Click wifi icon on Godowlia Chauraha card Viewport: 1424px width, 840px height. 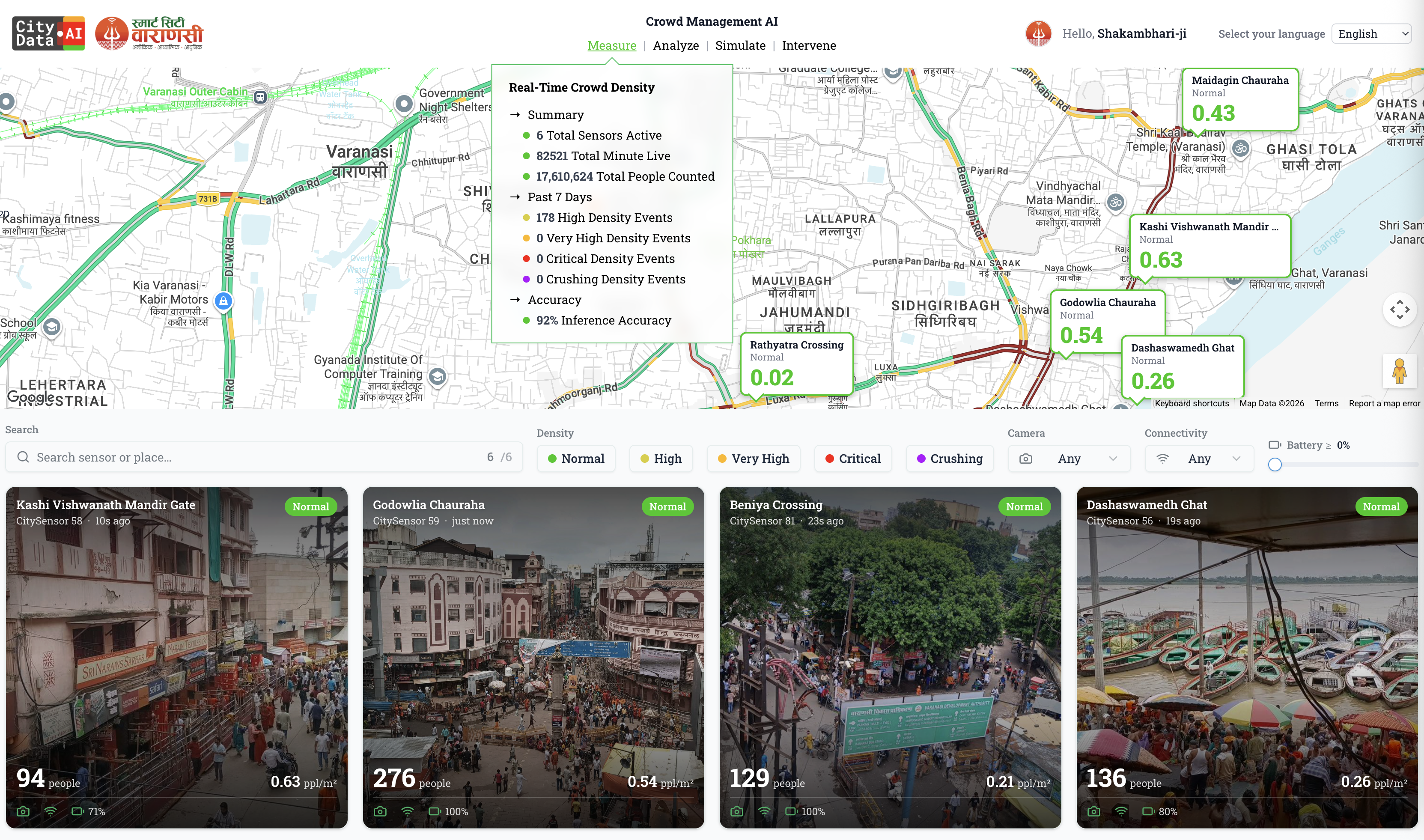click(x=408, y=811)
